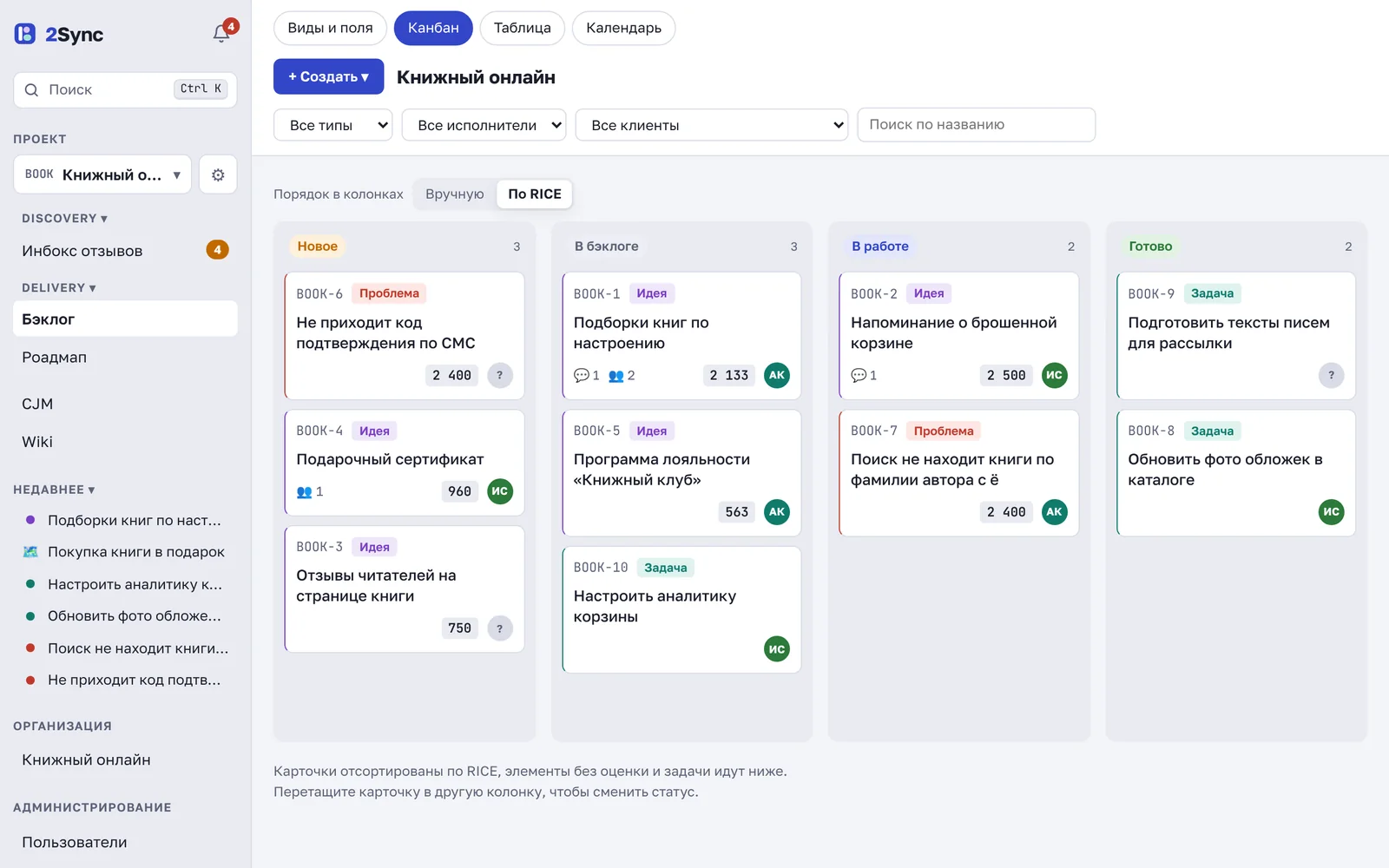The width and height of the screenshot is (1389, 868).
Task: Switch to the Календарь view tab
Action: pyautogui.click(x=624, y=28)
